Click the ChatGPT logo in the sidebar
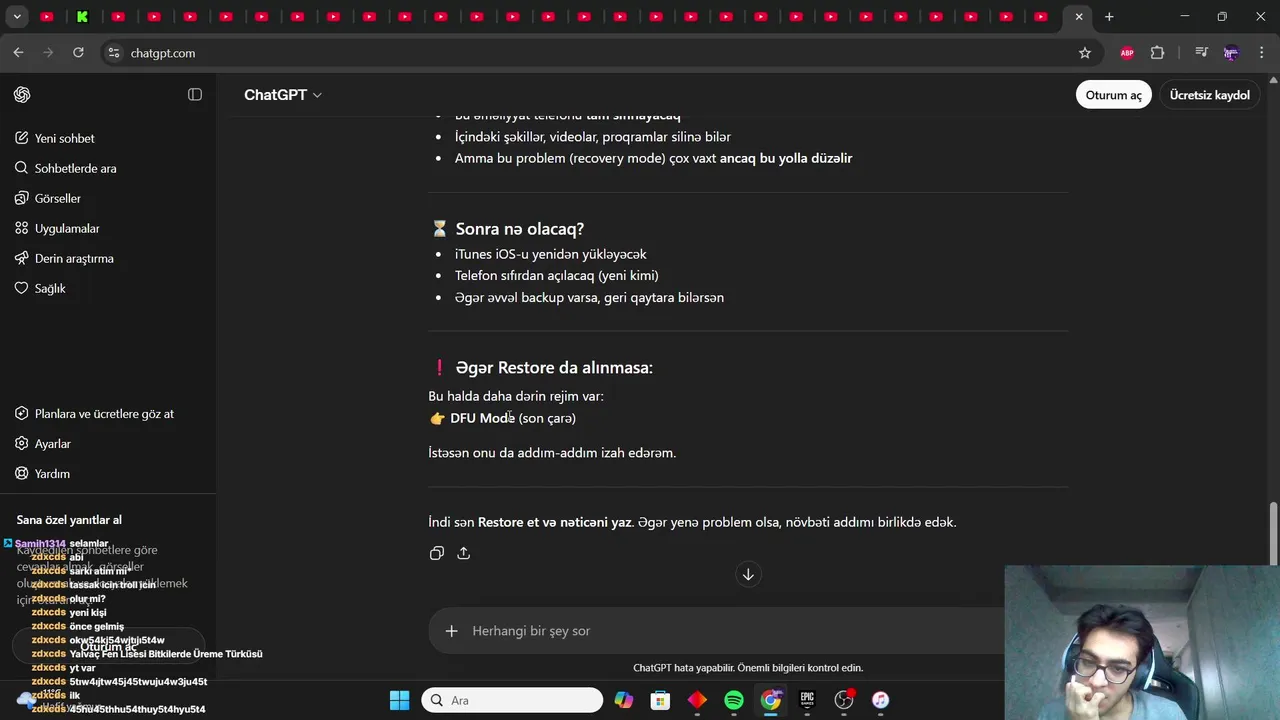 point(22,95)
